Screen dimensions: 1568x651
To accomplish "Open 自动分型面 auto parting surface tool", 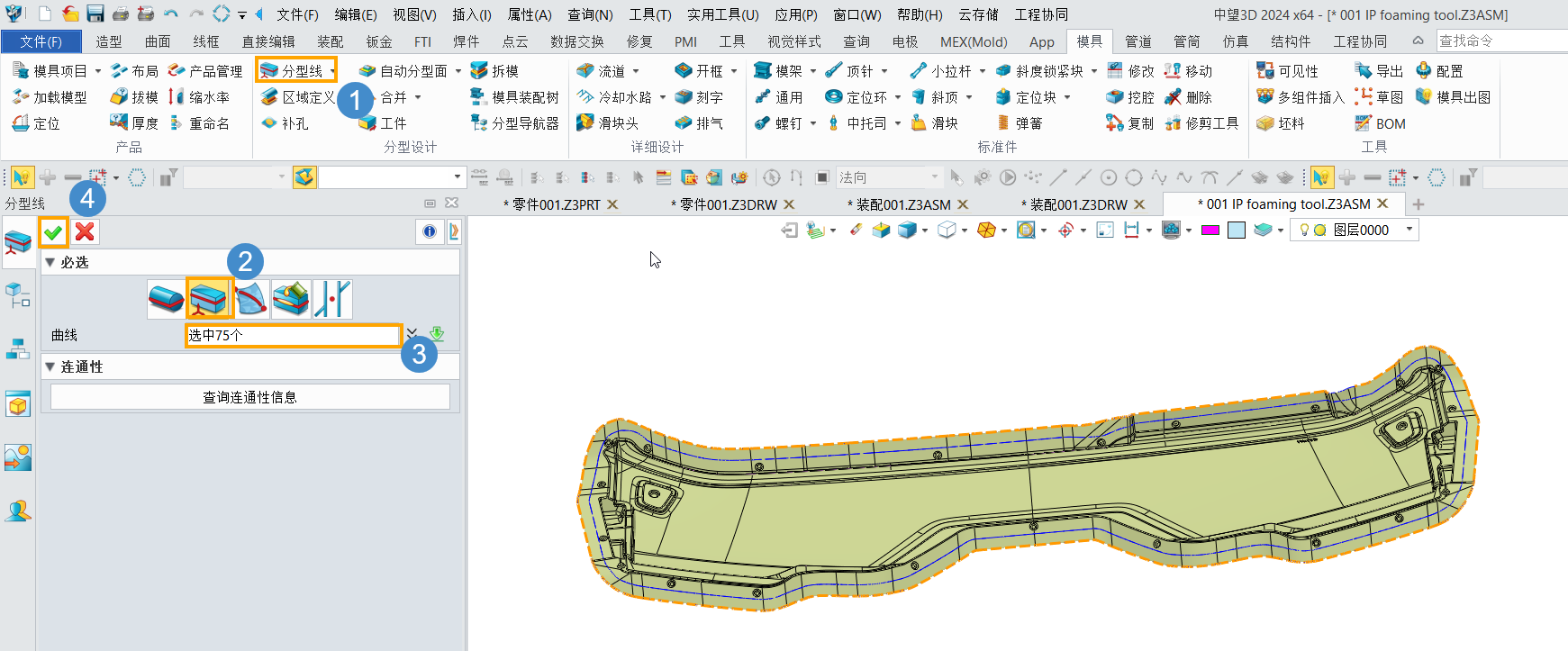I will coord(403,70).
